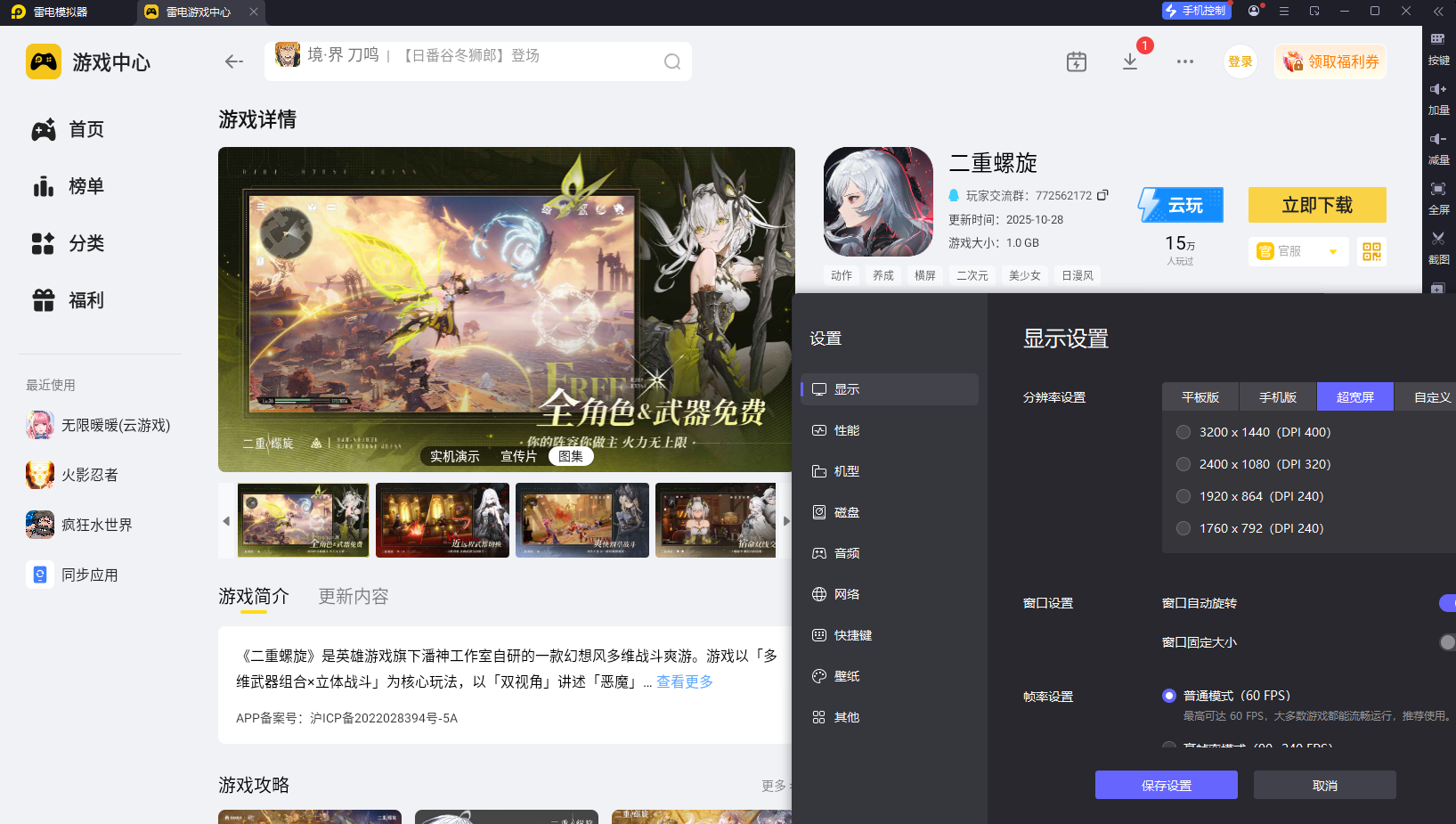Select the 2400 x 1080 resolution option
This screenshot has width=1456, height=824.
point(1184,463)
